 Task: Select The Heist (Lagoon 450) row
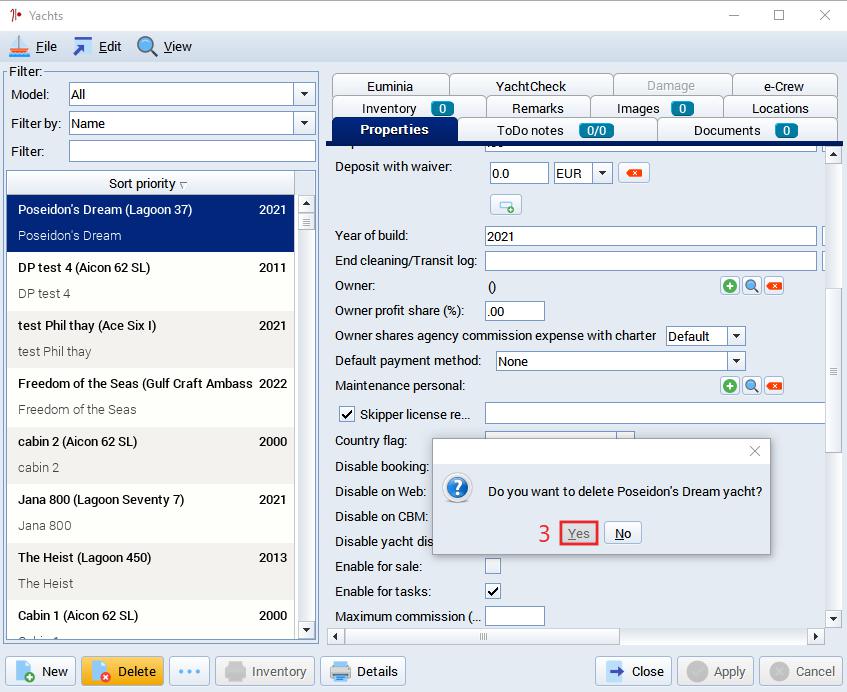pyautogui.click(x=151, y=571)
